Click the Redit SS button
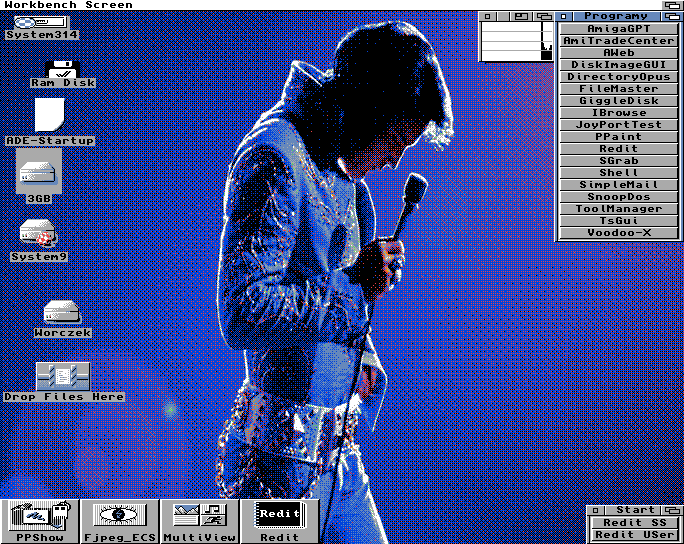The image size is (684, 544). [x=634, y=523]
